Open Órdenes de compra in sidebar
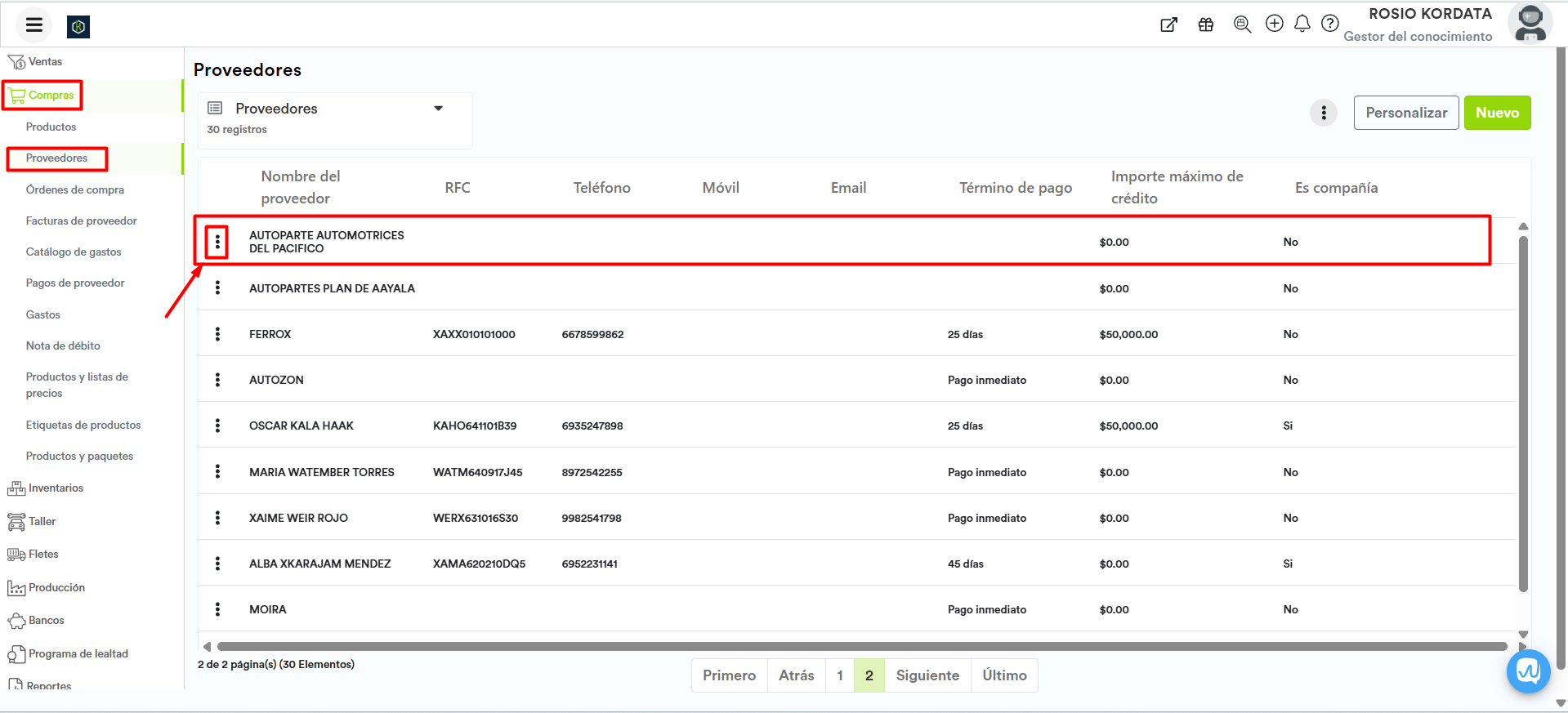This screenshot has width=1568, height=713. (x=75, y=189)
